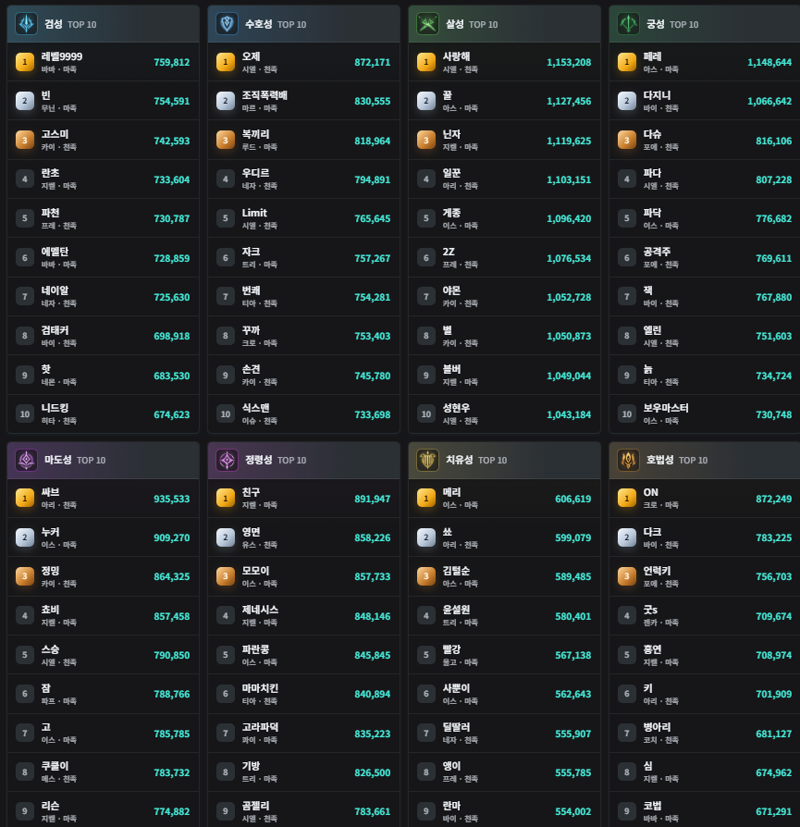Click the rank 5 badge beside Limit
This screenshot has width=800, height=827.
pos(225,218)
